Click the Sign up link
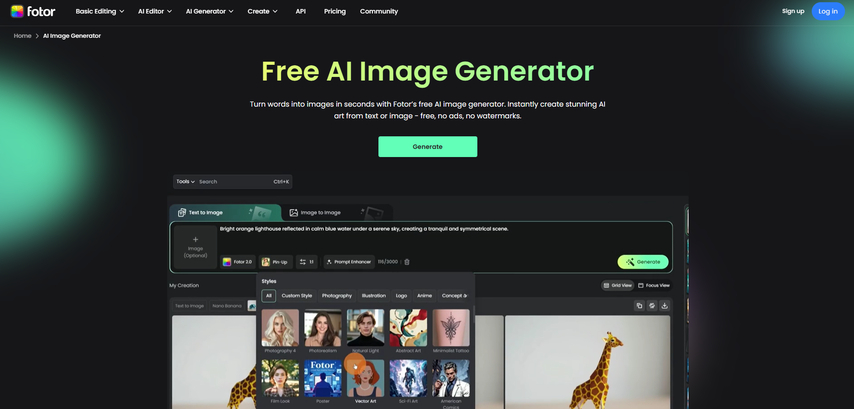854x409 pixels. (792, 11)
